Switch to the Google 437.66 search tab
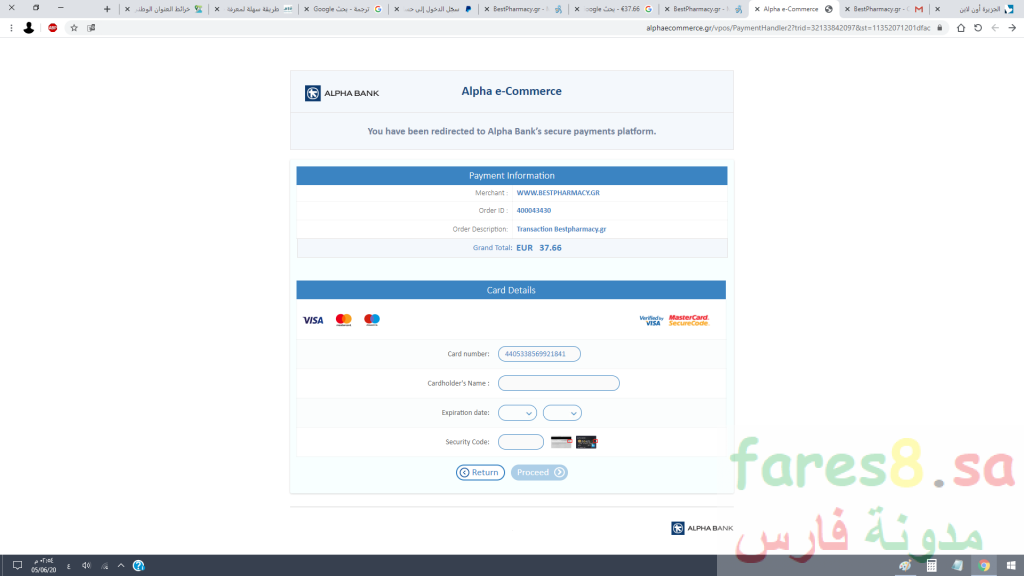 coord(614,9)
